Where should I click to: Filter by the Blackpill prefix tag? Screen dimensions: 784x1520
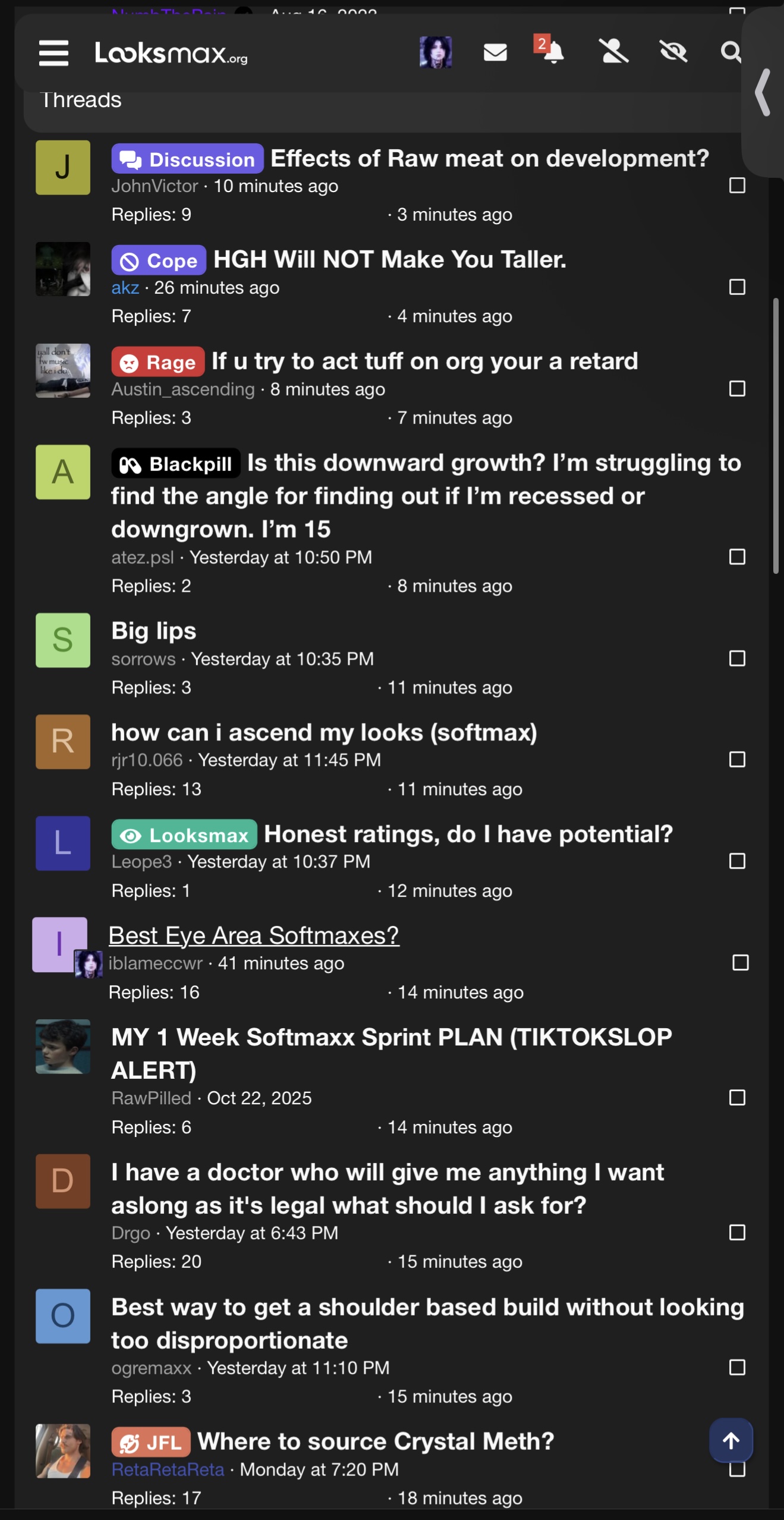176,464
